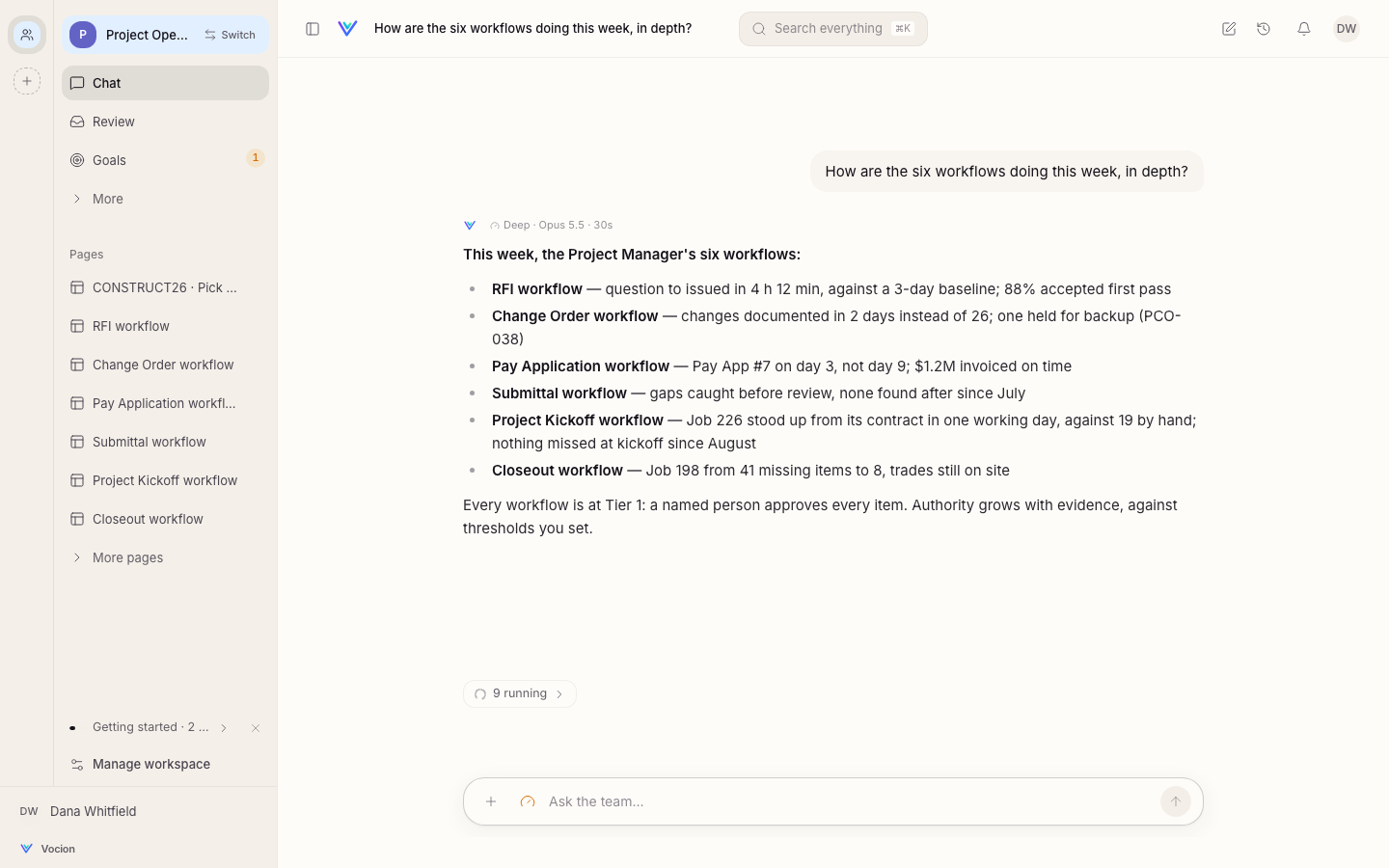Screen dimensions: 1389x868
Task: Click the team people icon
Action: pyautogui.click(x=27, y=35)
